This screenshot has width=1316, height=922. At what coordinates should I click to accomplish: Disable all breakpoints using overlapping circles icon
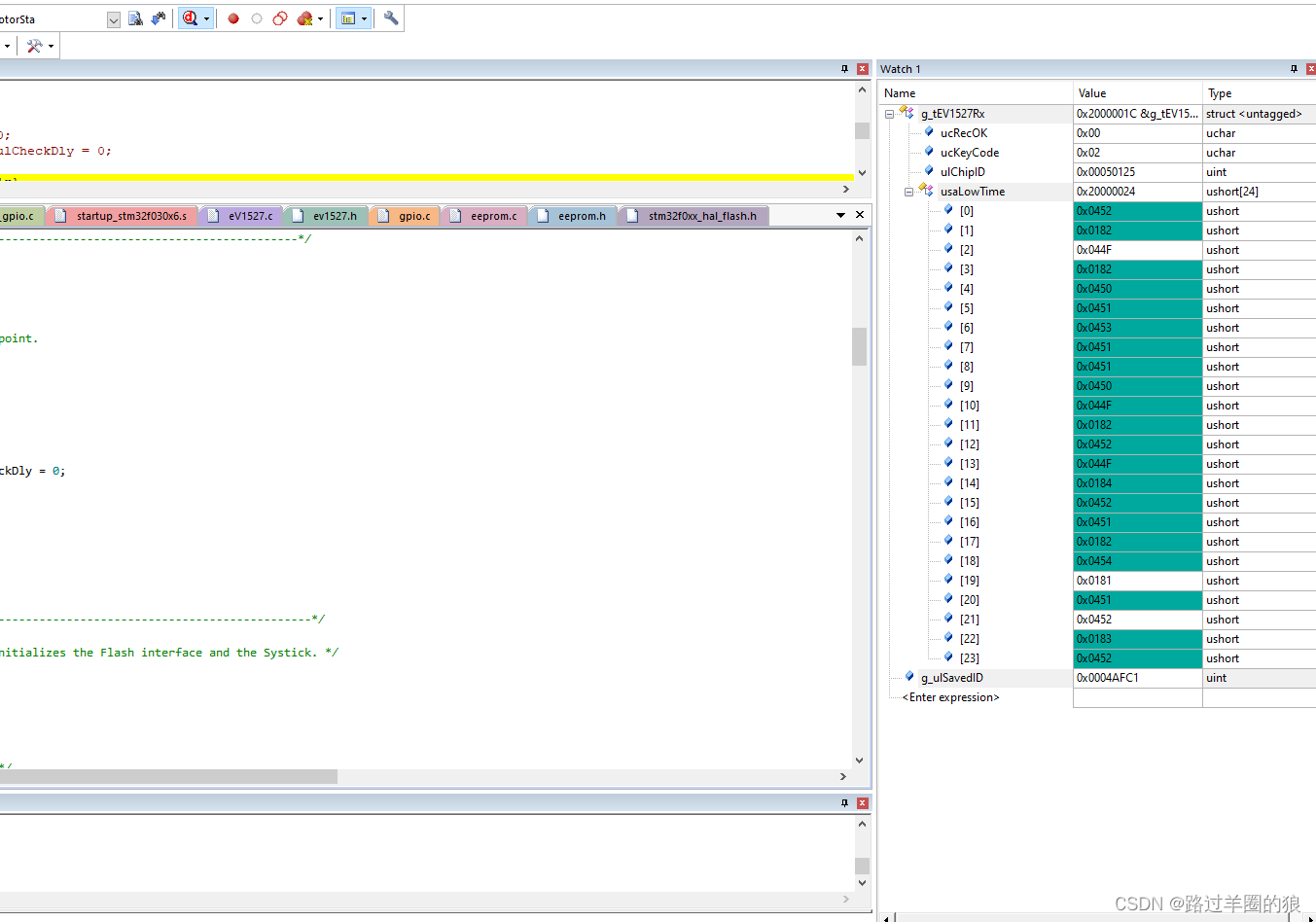[x=280, y=18]
